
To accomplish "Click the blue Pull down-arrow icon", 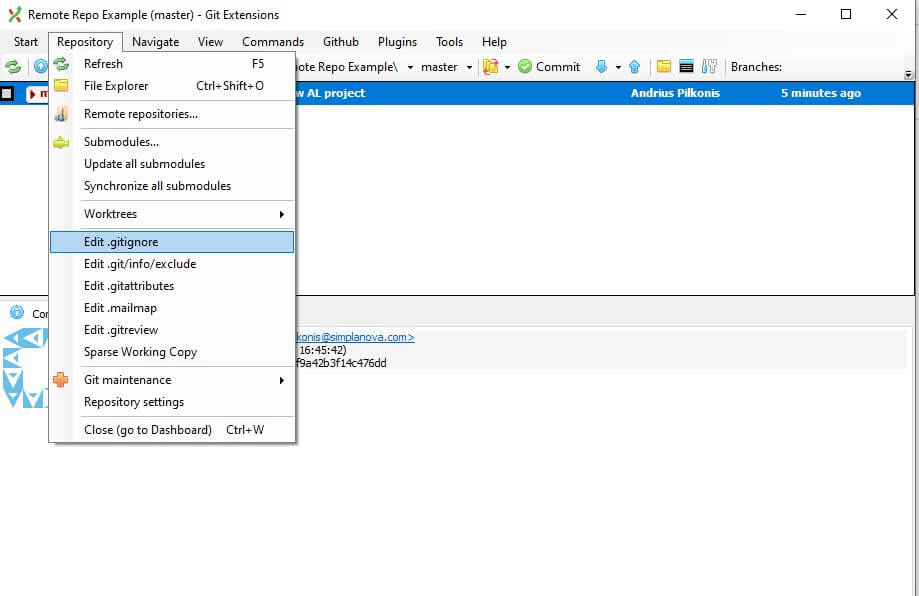I will point(601,67).
